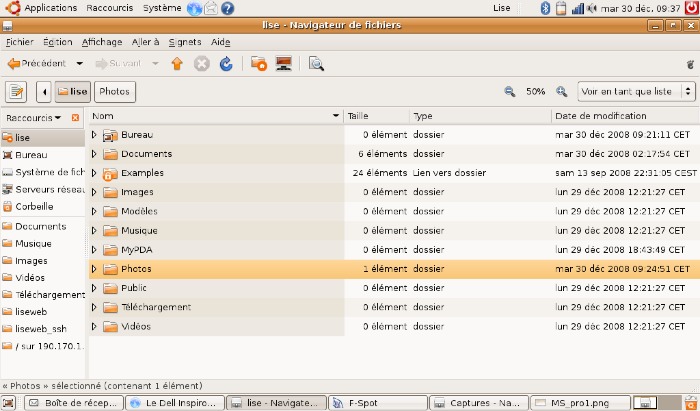Go up to parent folder arrow

[x=177, y=64]
